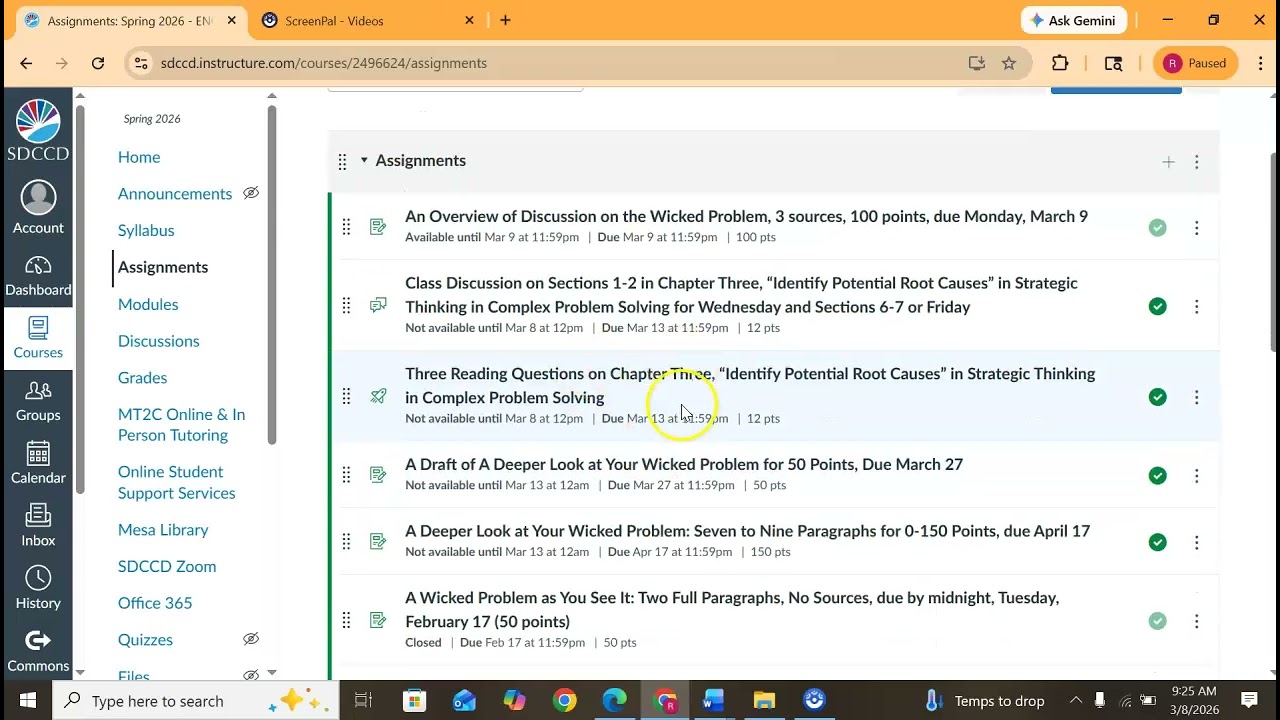The width and height of the screenshot is (1280, 720).
Task: Open the History tray
Action: coord(38,589)
